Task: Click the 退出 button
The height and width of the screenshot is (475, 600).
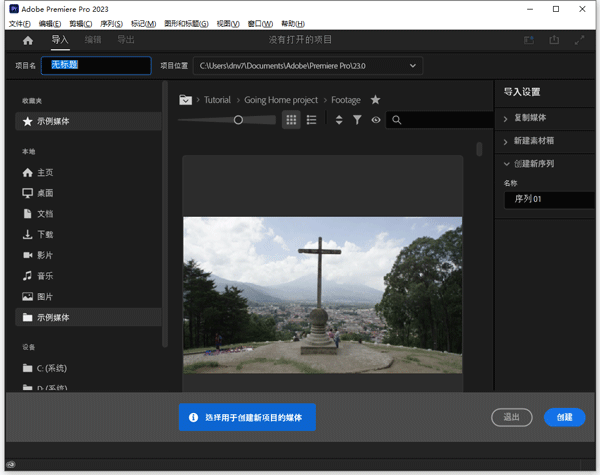Action: (x=511, y=417)
